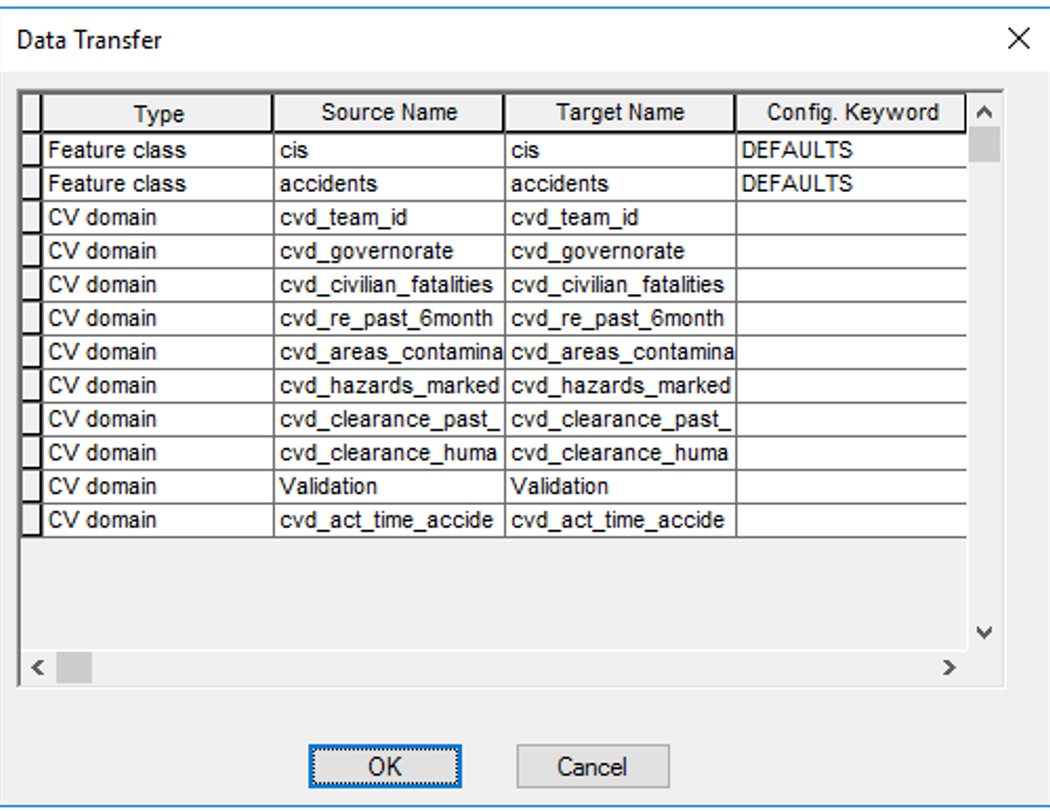Click the Config. Keyword column header
The height and width of the screenshot is (811, 1050).
(x=851, y=113)
